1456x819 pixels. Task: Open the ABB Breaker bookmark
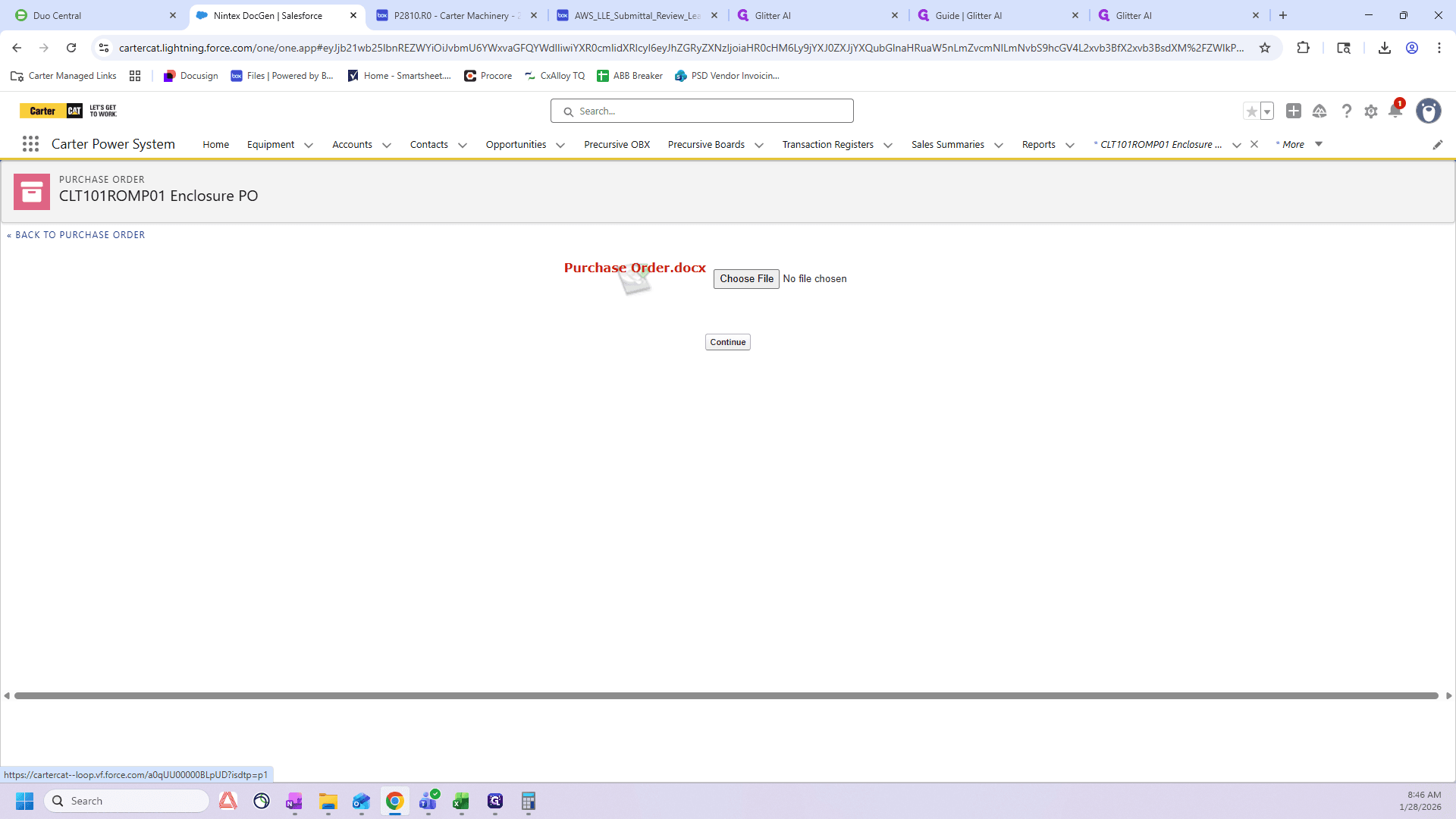click(629, 76)
